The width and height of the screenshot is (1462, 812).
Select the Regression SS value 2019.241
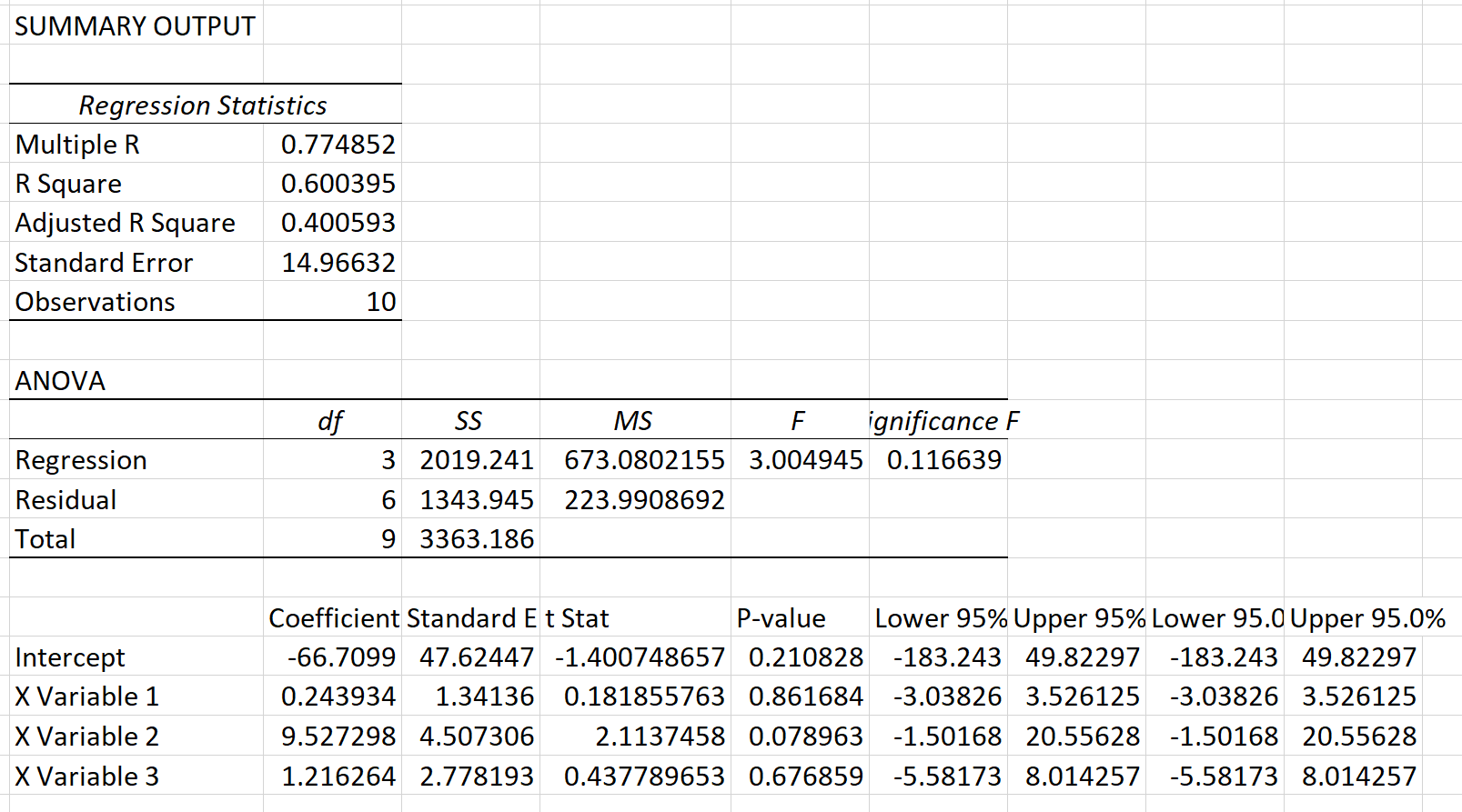click(476, 460)
